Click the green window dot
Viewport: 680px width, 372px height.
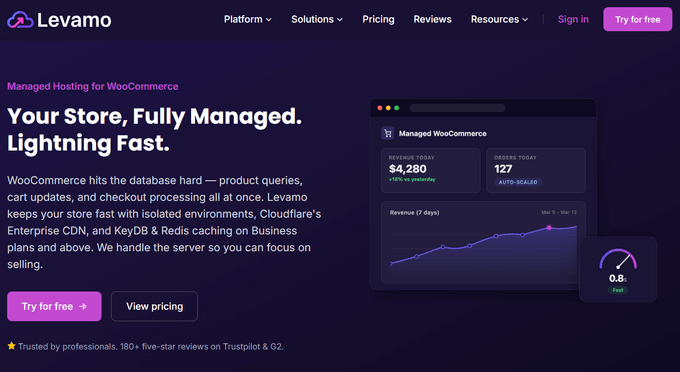(396, 108)
